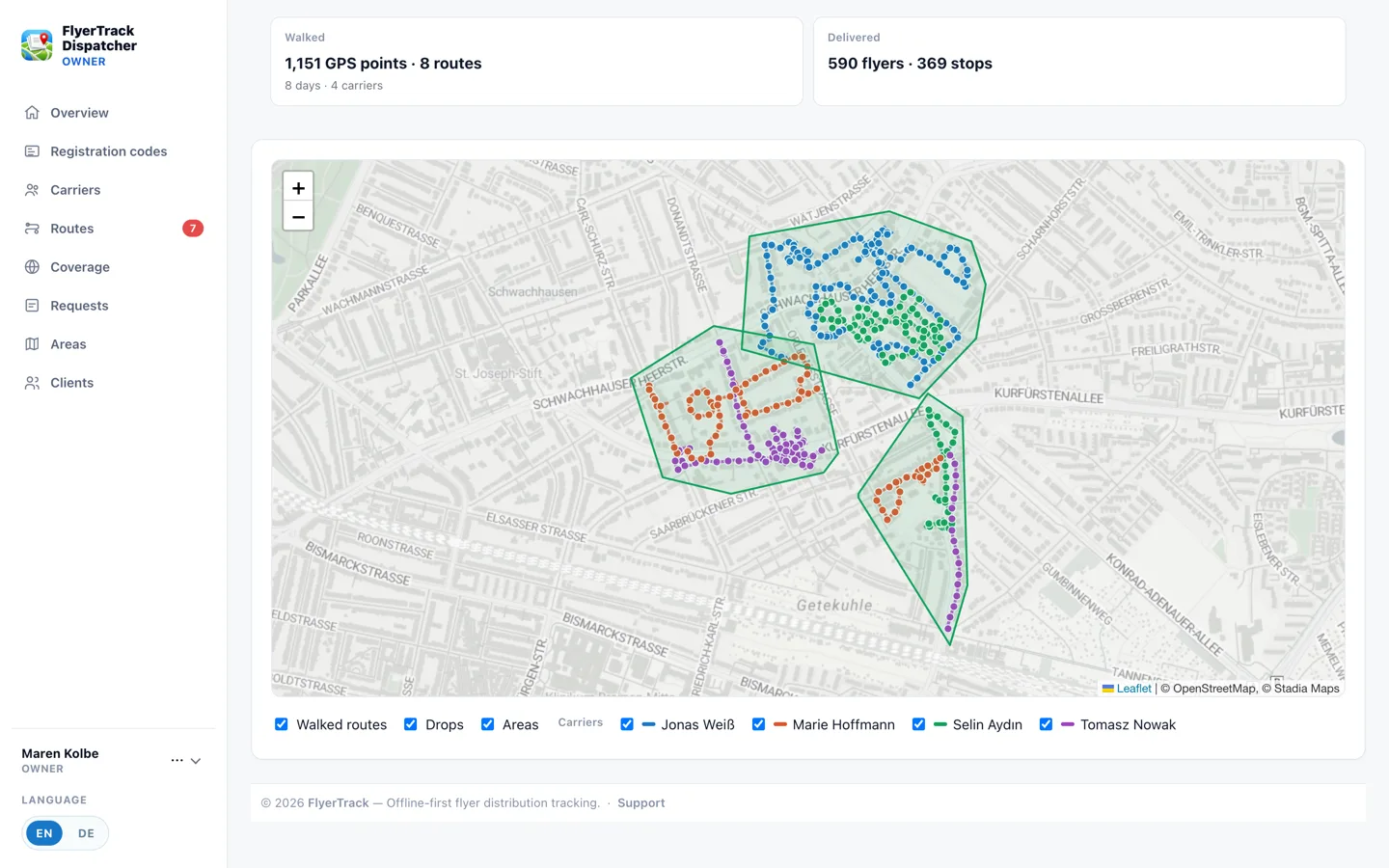Click the Overview home icon
This screenshot has height=868, width=1389.
(x=32, y=113)
